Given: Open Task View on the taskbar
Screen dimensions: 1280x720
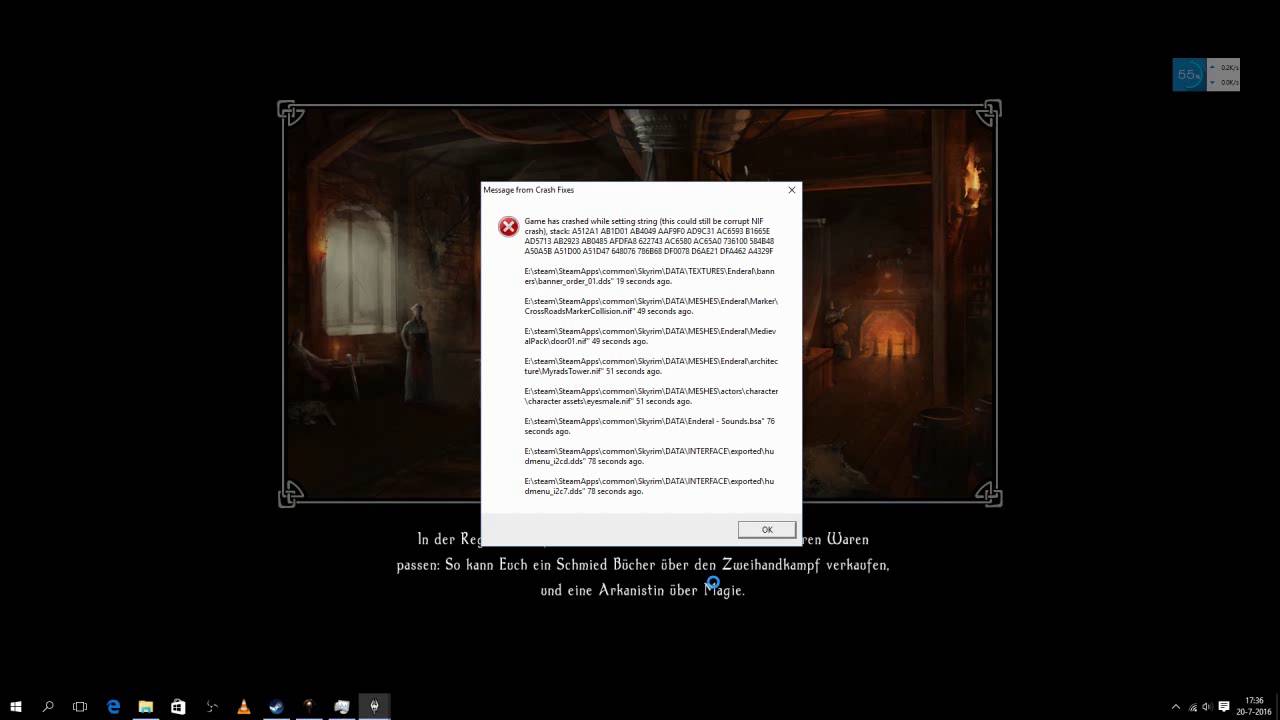Looking at the screenshot, I should pos(80,707).
